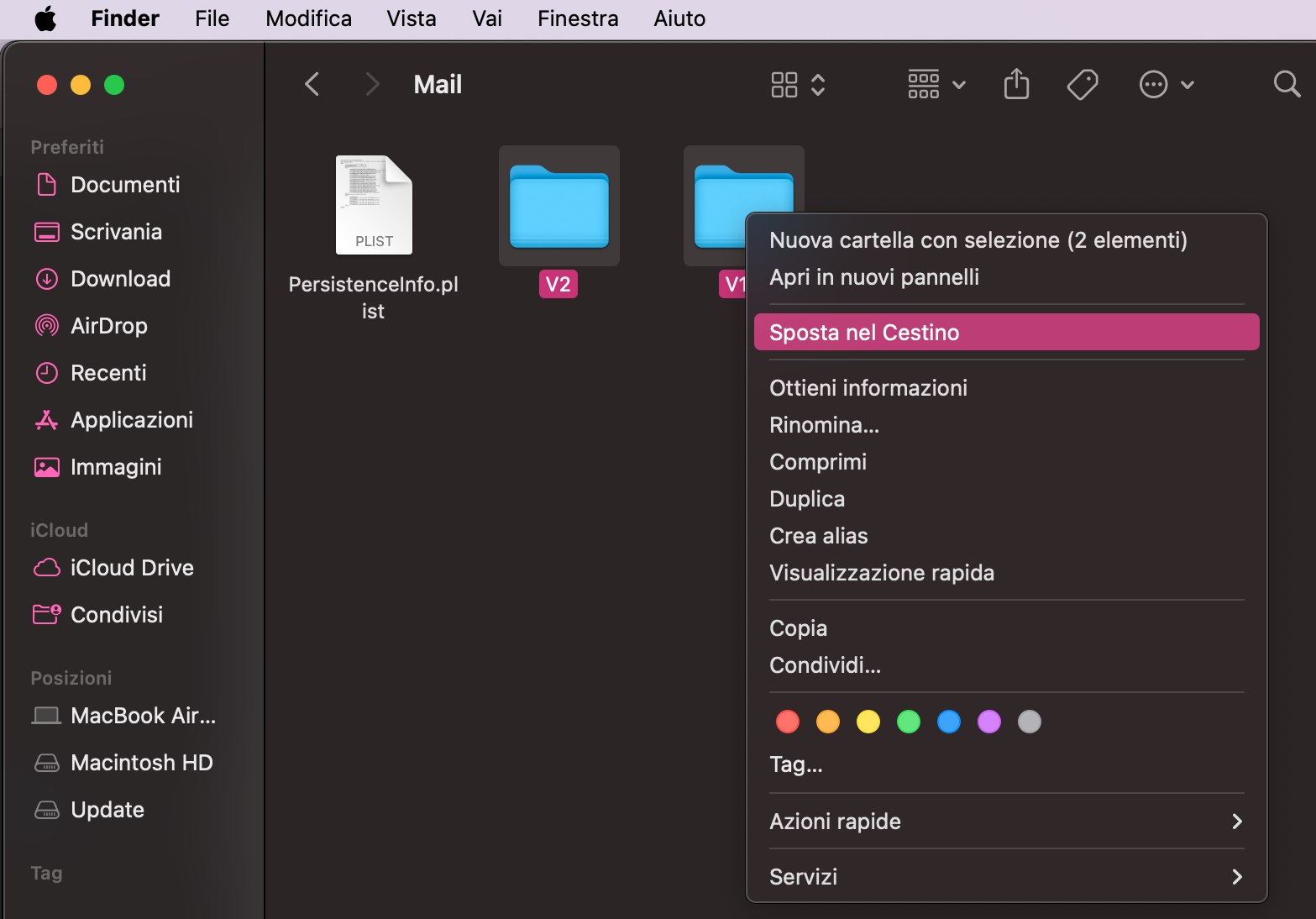Click the iCloud Drive cloud icon
The width and height of the screenshot is (1316, 919).
47,568
